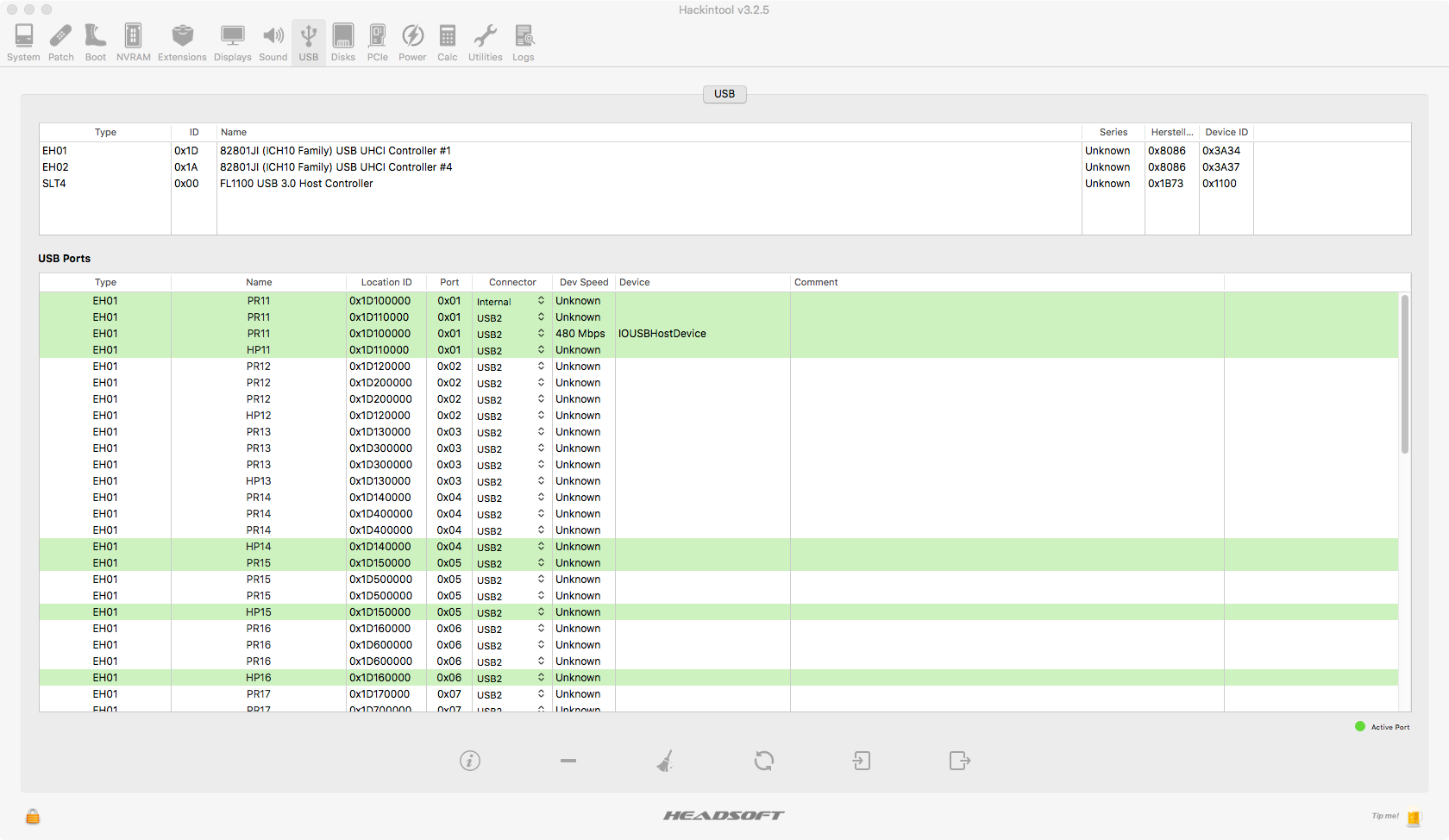
Task: Switch to the PCIe toolbar section
Action: (x=377, y=42)
